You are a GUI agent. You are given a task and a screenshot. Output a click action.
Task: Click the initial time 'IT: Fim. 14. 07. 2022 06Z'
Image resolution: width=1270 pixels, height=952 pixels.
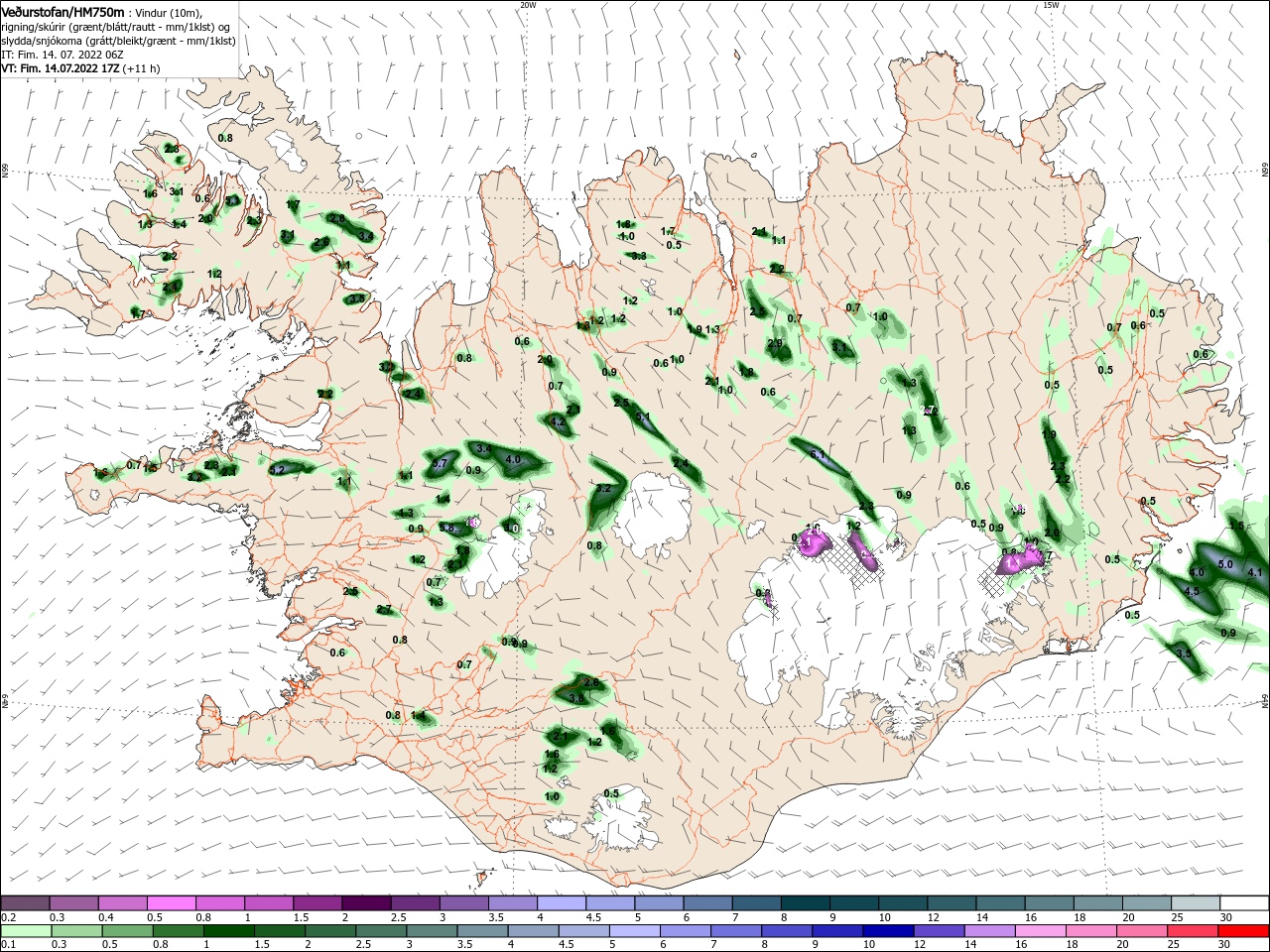point(63,55)
